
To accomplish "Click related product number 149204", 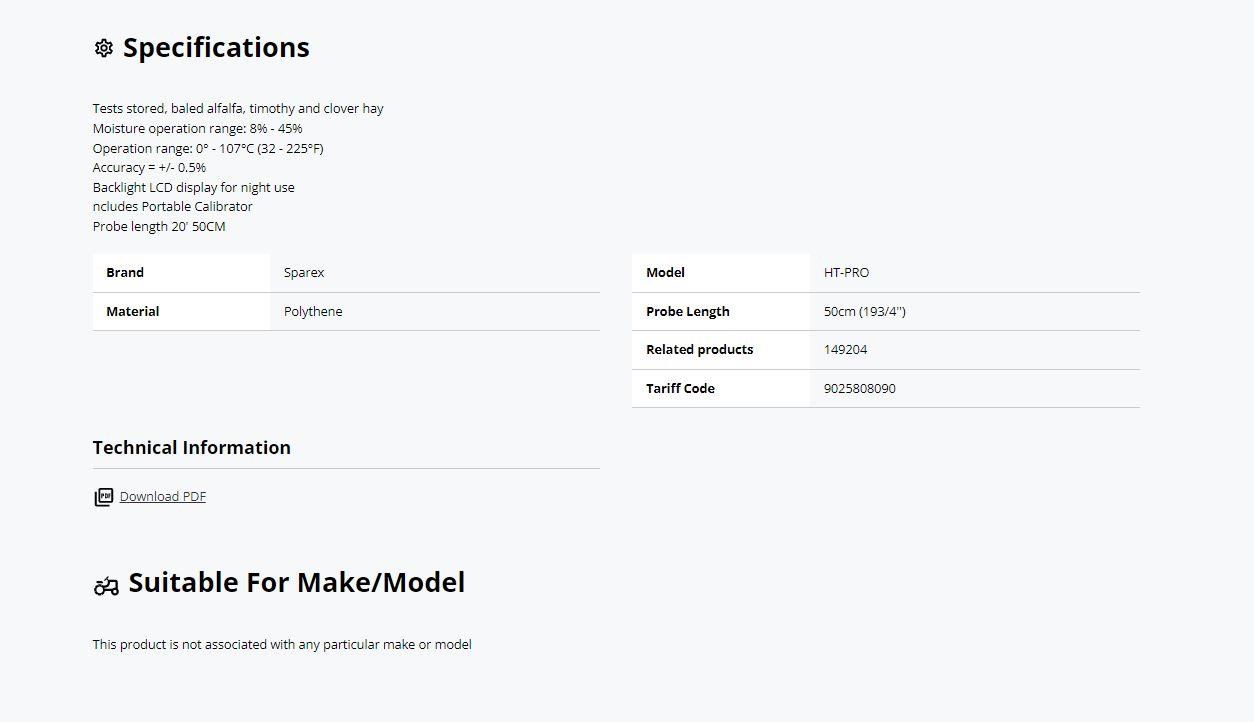I will [x=845, y=350].
